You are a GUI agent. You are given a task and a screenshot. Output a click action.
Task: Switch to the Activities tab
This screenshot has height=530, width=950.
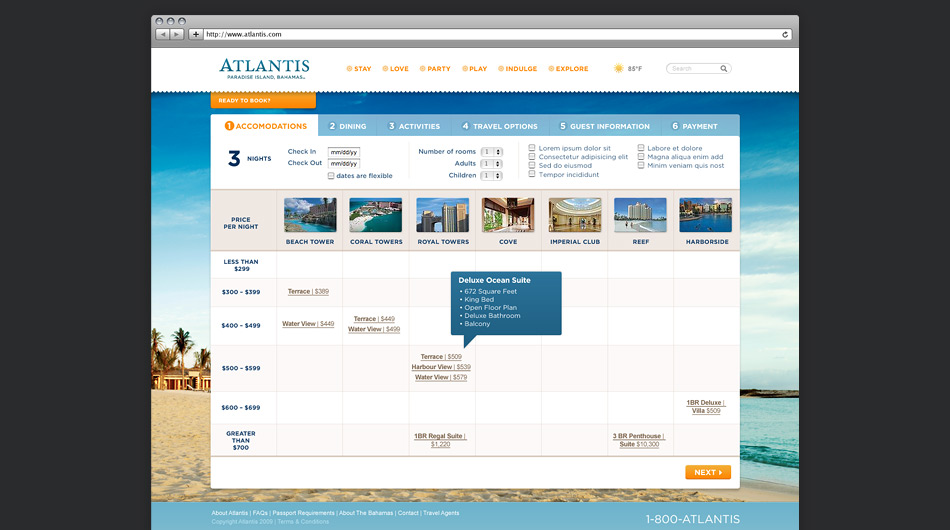(414, 126)
